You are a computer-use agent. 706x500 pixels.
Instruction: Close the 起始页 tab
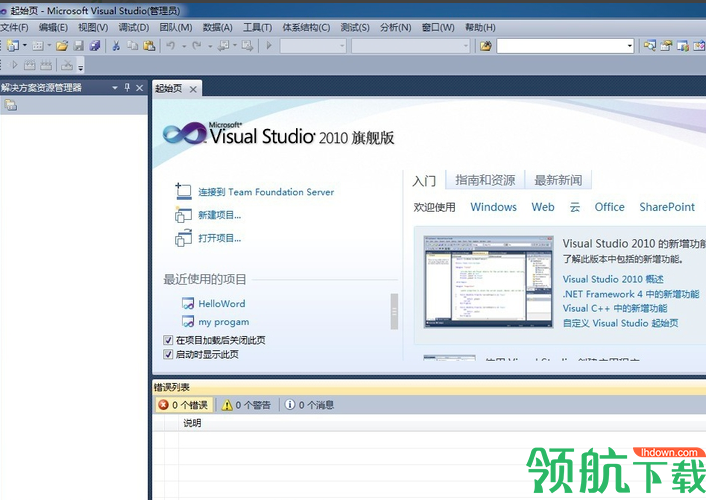pos(193,89)
